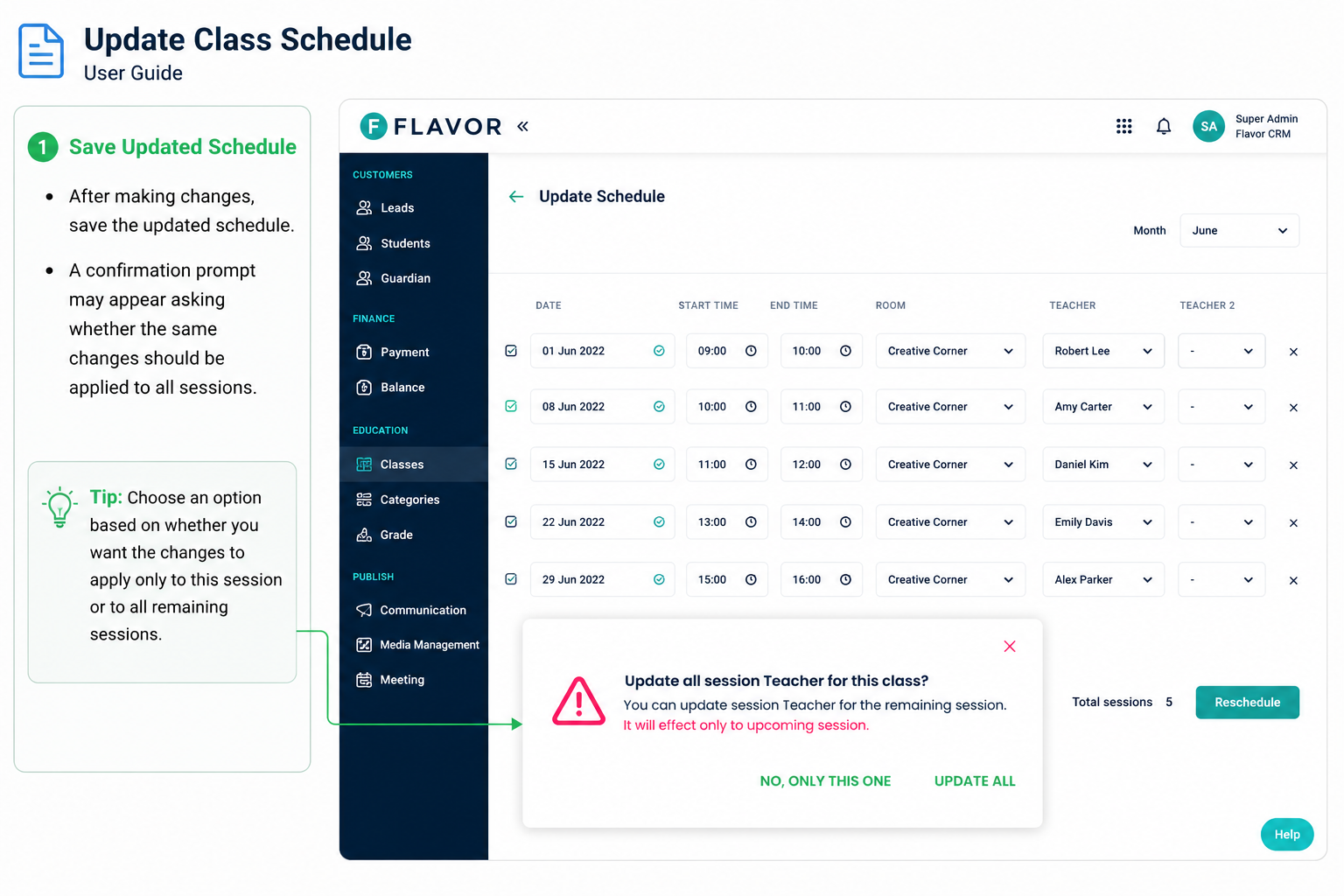
Task: Open Teacher 2 dropdown in 29 Jun row
Action: [1221, 580]
